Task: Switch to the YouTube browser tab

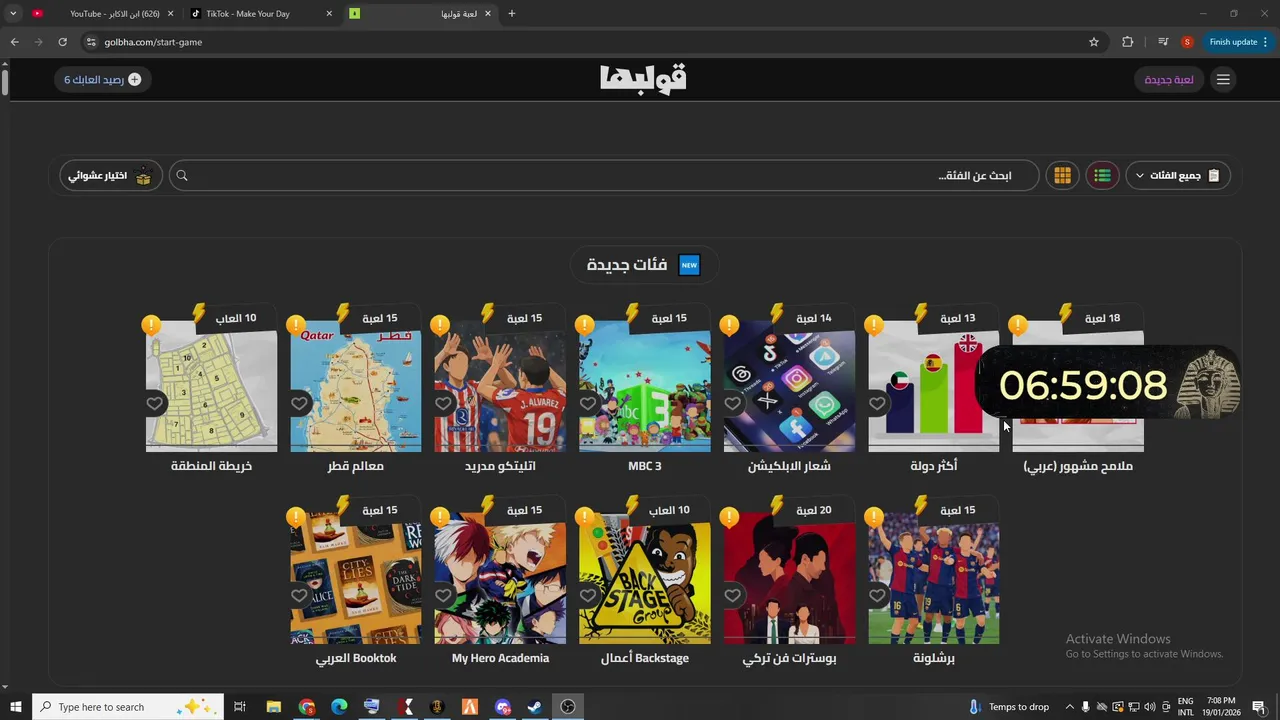Action: pyautogui.click(x=105, y=14)
